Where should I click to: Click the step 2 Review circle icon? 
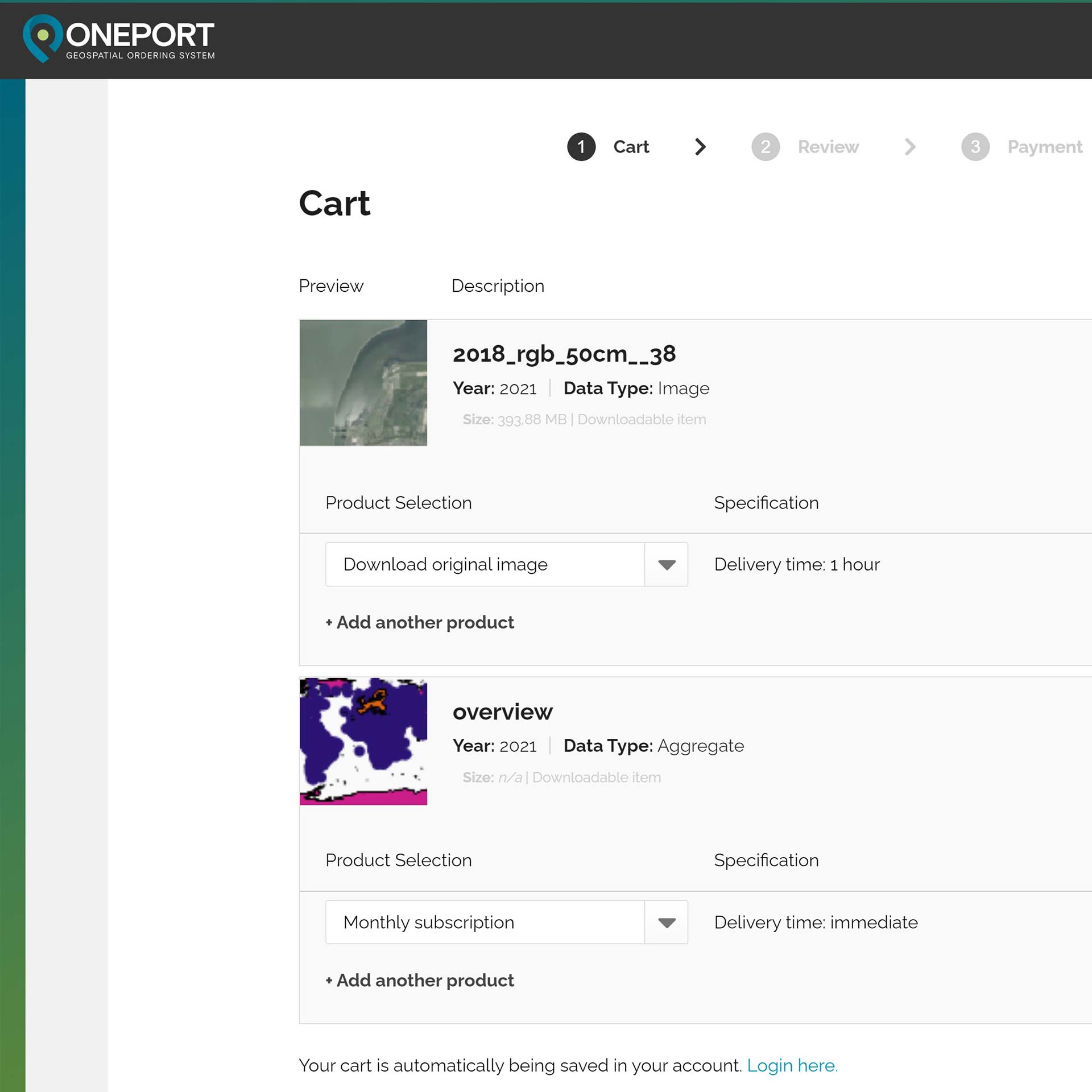[x=766, y=147]
